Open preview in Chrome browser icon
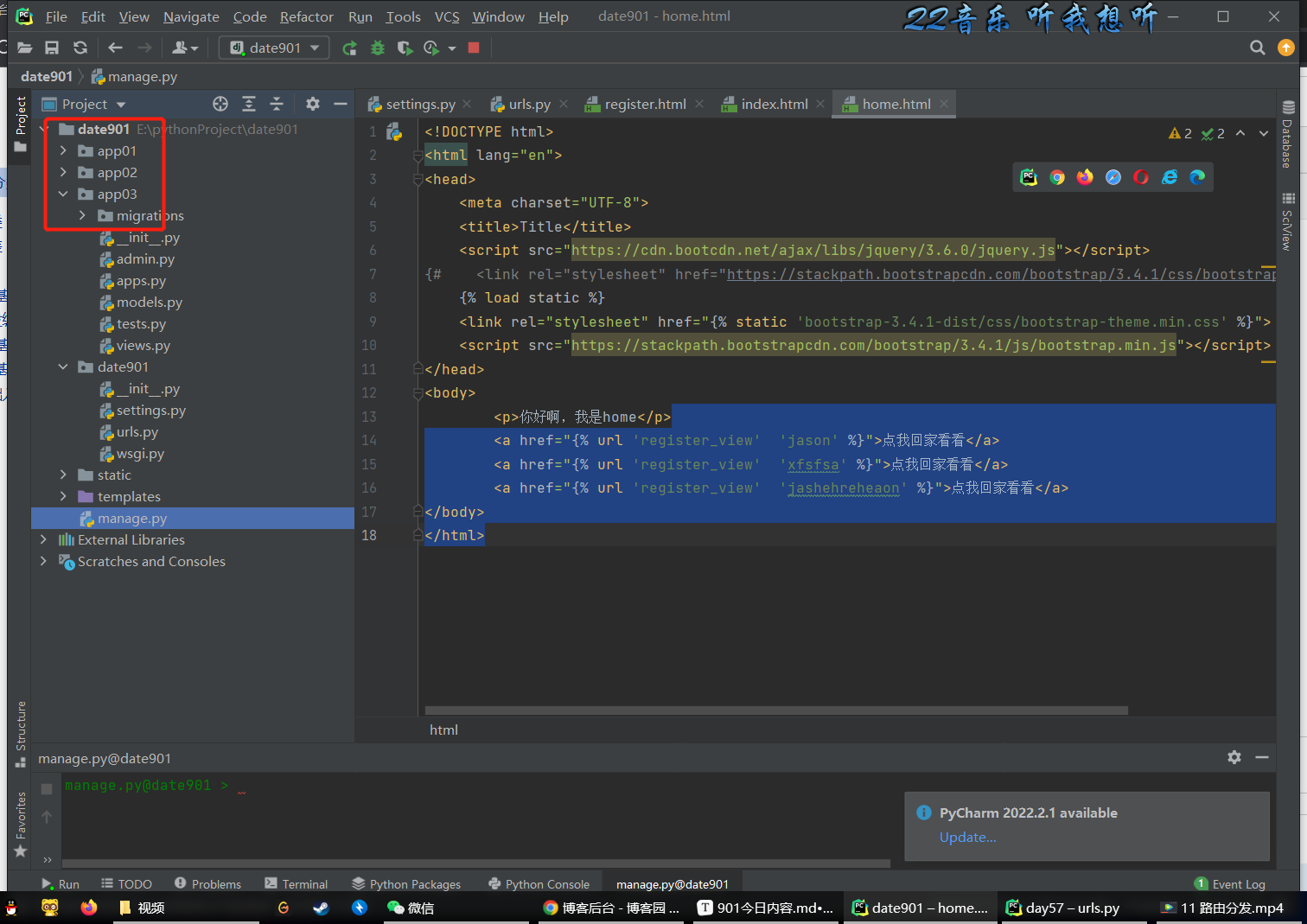 tap(1057, 177)
